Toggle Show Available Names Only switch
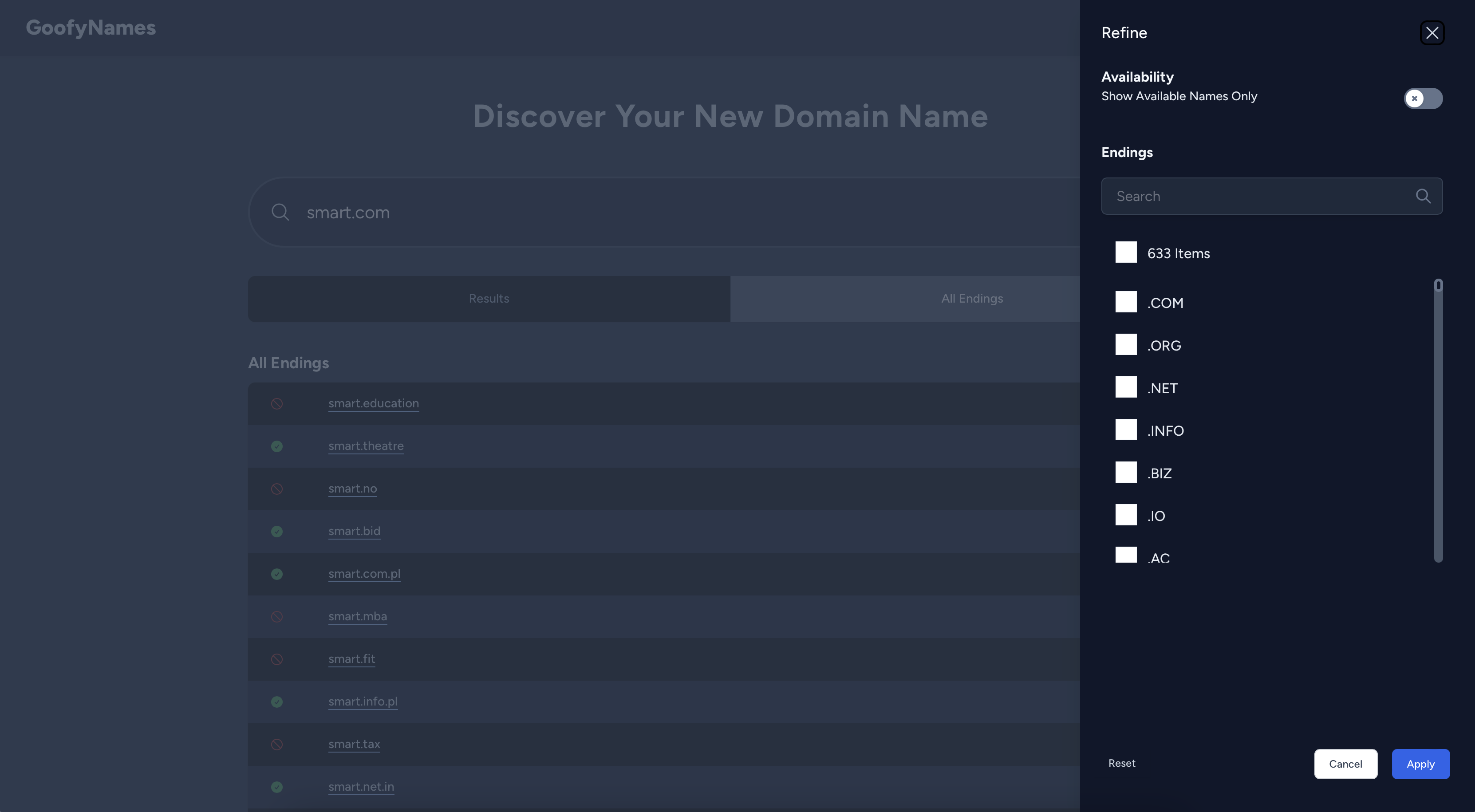1475x812 pixels. [1423, 98]
